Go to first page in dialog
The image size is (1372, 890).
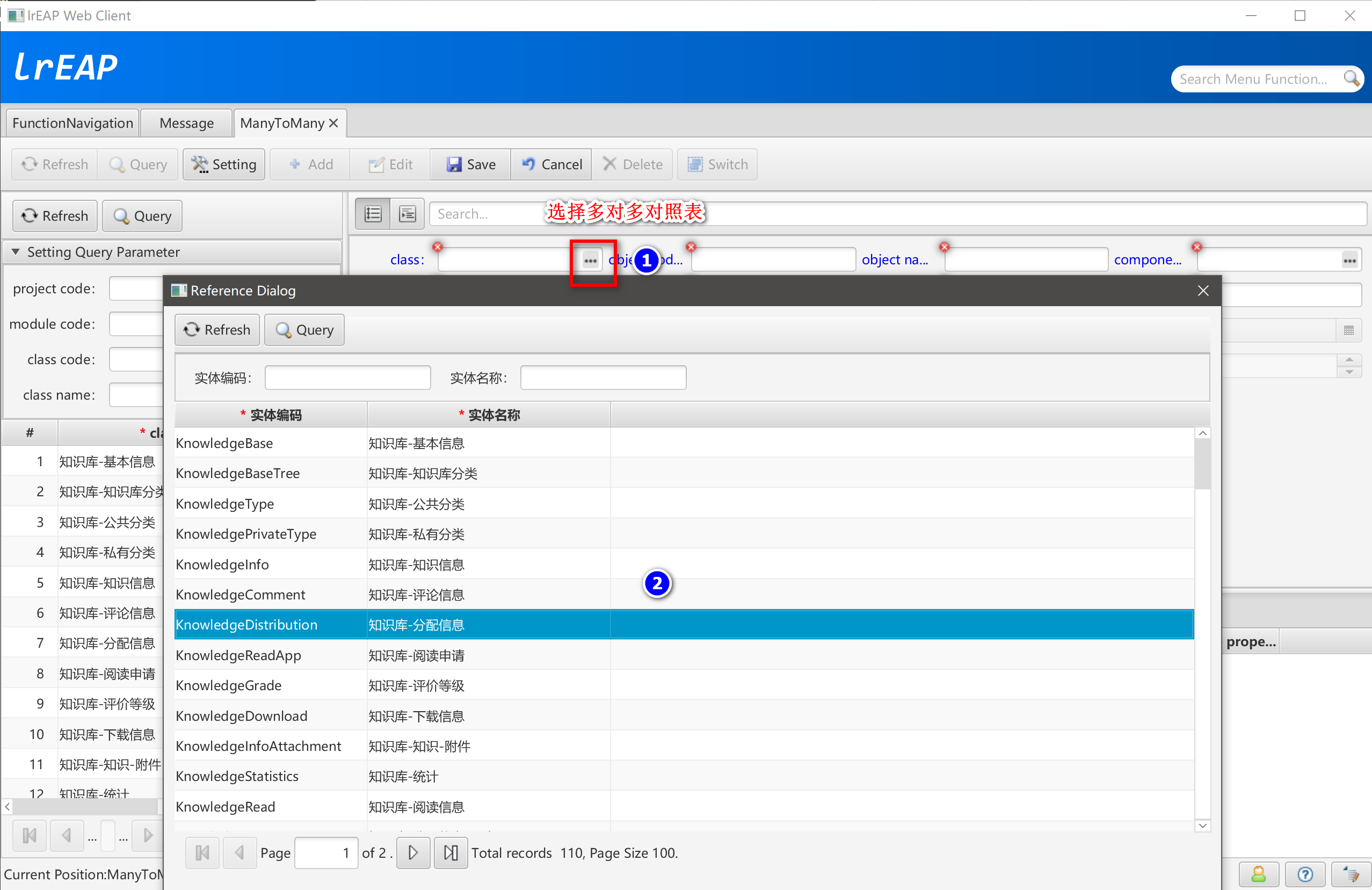(202, 852)
